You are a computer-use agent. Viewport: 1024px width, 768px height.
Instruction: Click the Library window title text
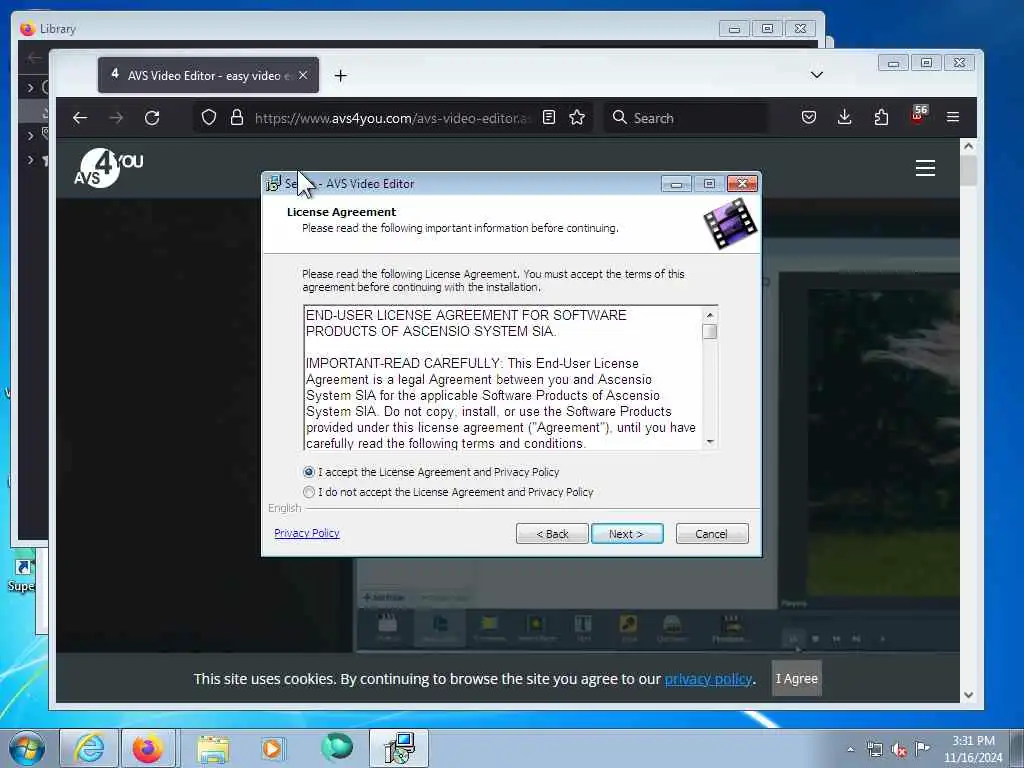[57, 29]
